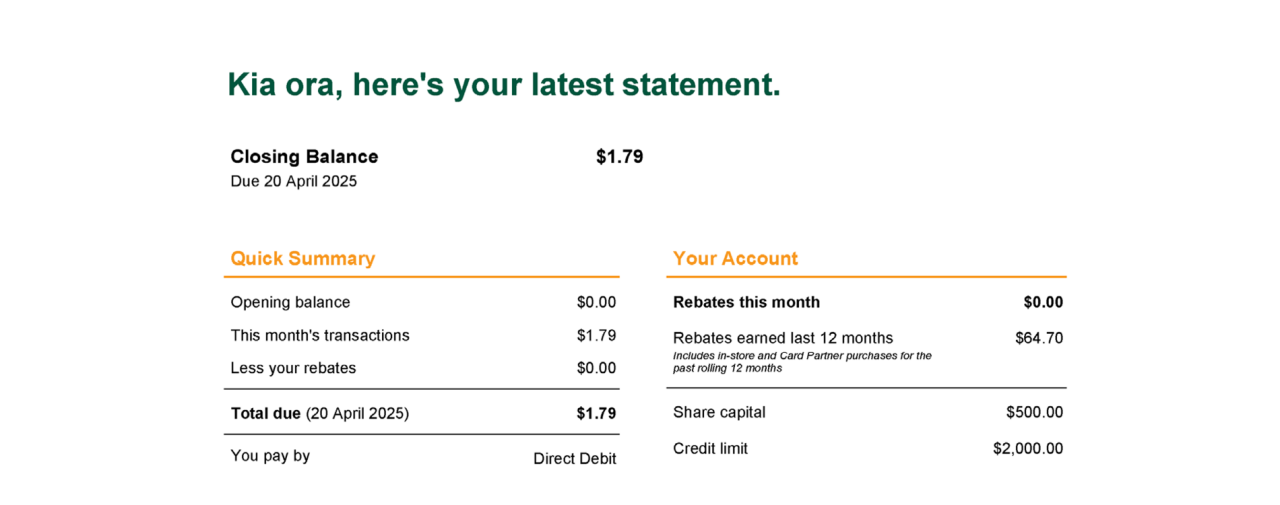
Task: Click the Opening balance value $0.00
Action: [x=596, y=303]
